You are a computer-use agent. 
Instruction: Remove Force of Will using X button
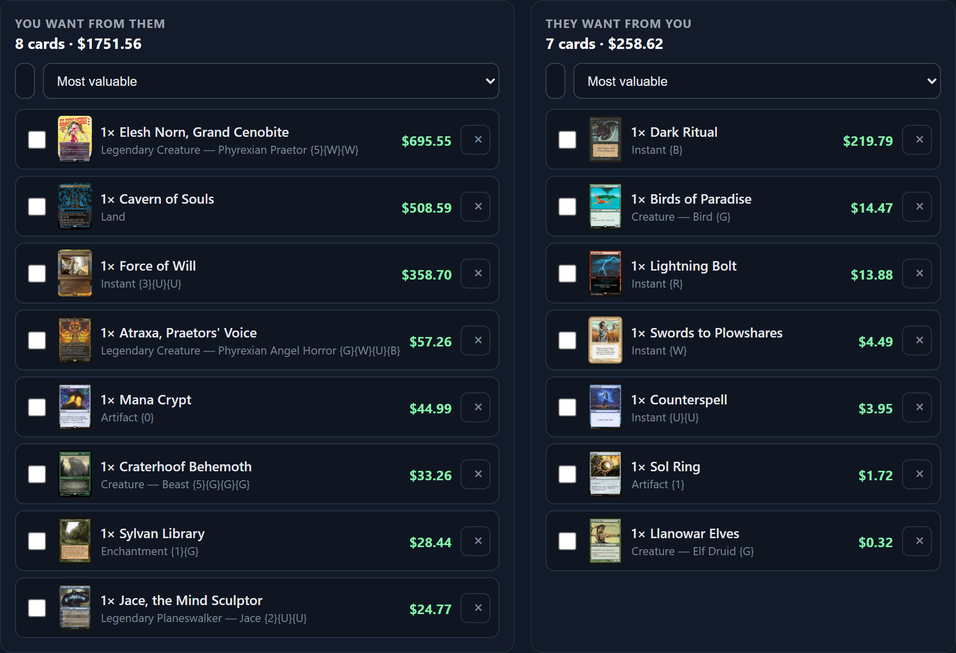pyautogui.click(x=476, y=273)
